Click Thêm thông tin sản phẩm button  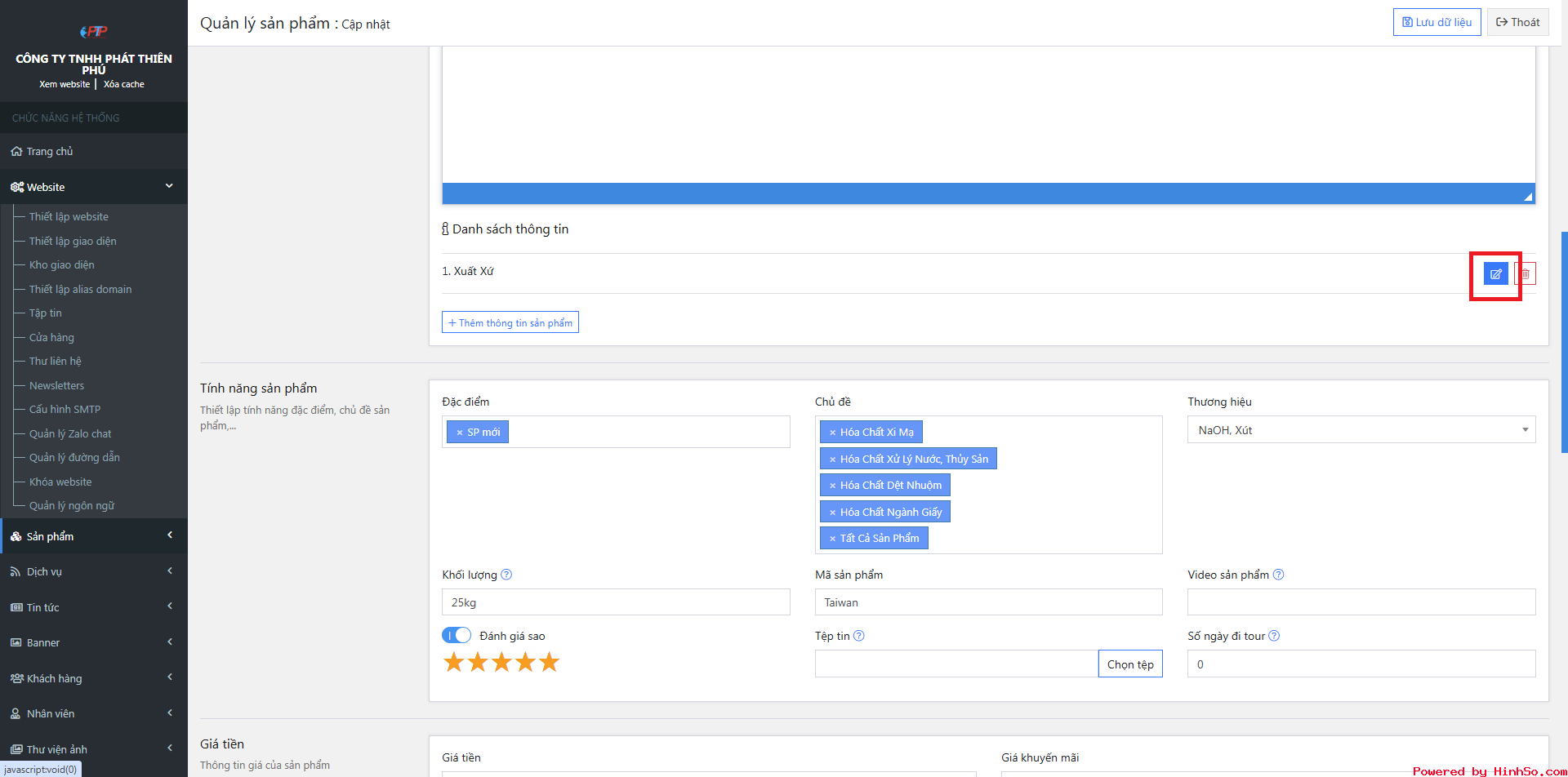pyautogui.click(x=510, y=322)
